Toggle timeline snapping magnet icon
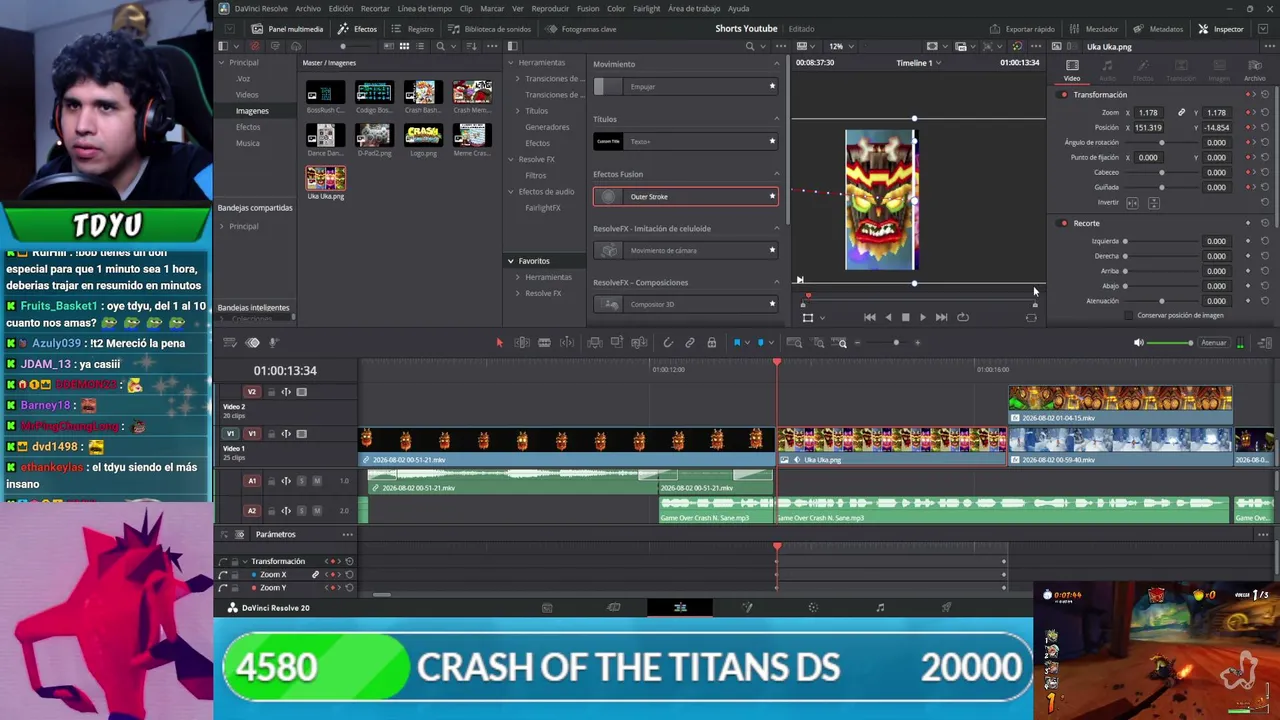 pos(668,343)
